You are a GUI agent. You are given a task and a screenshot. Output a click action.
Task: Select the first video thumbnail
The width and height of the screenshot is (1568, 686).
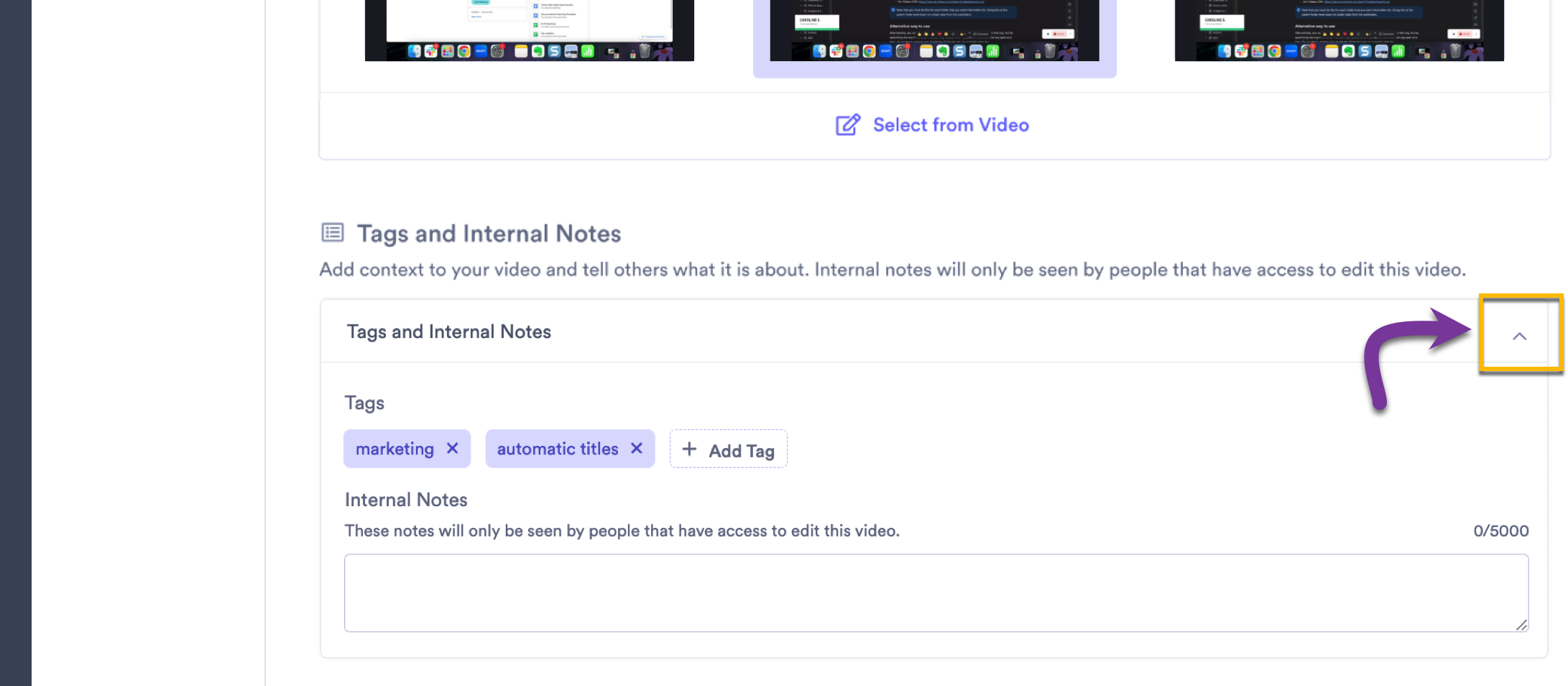click(529, 30)
